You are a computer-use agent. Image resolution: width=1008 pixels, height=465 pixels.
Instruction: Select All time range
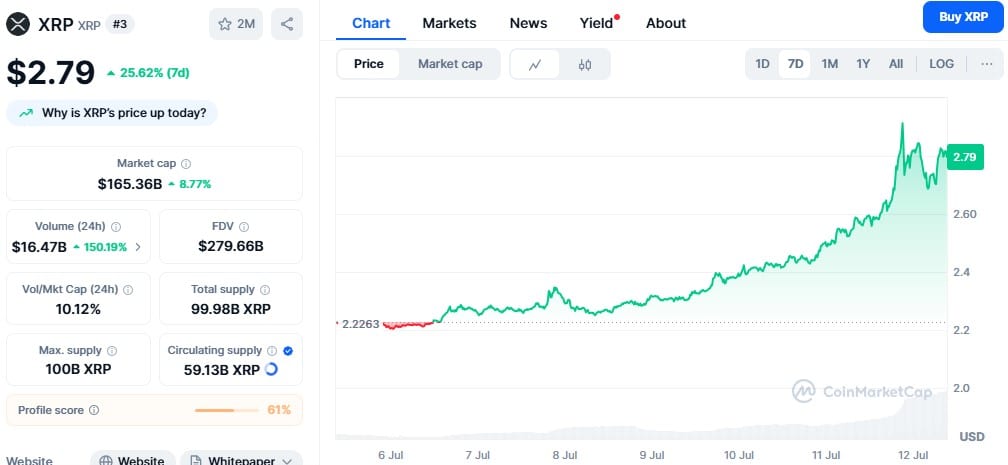(896, 64)
